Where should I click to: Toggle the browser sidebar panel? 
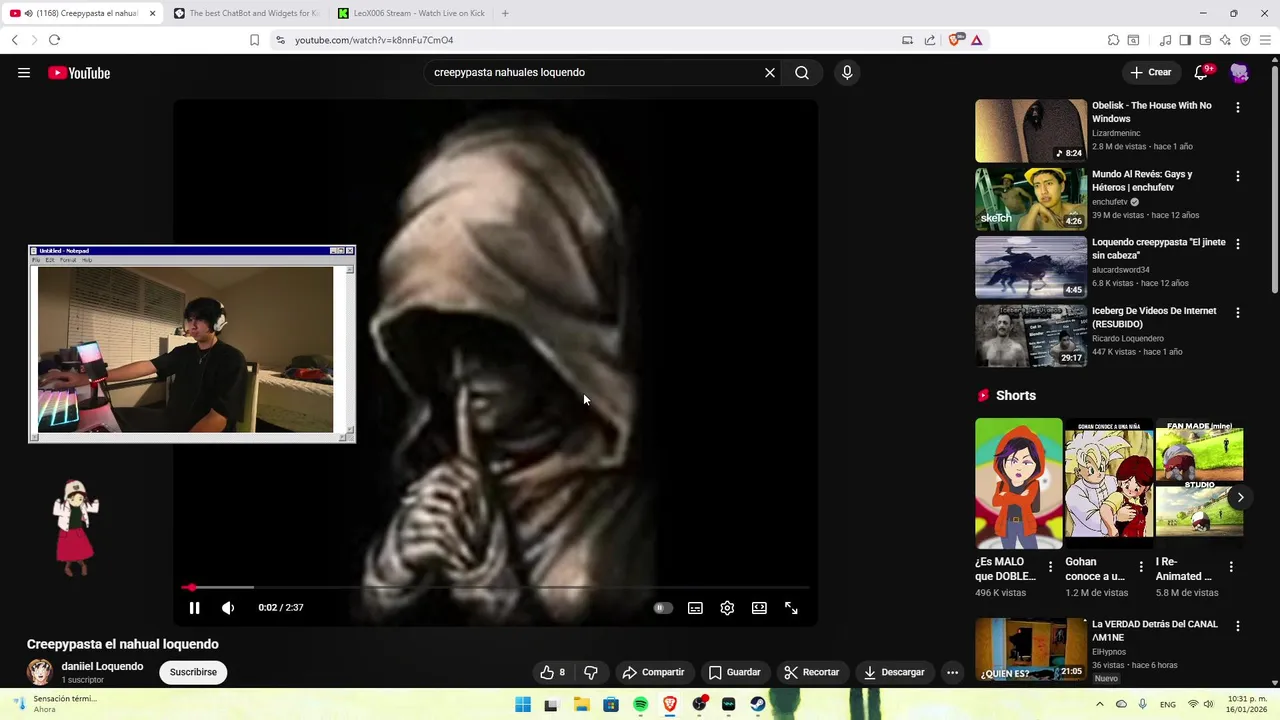[1185, 40]
